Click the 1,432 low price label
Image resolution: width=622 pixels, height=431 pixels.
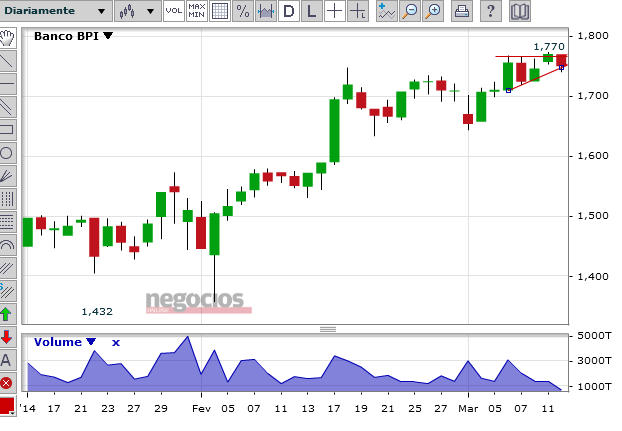(x=97, y=312)
